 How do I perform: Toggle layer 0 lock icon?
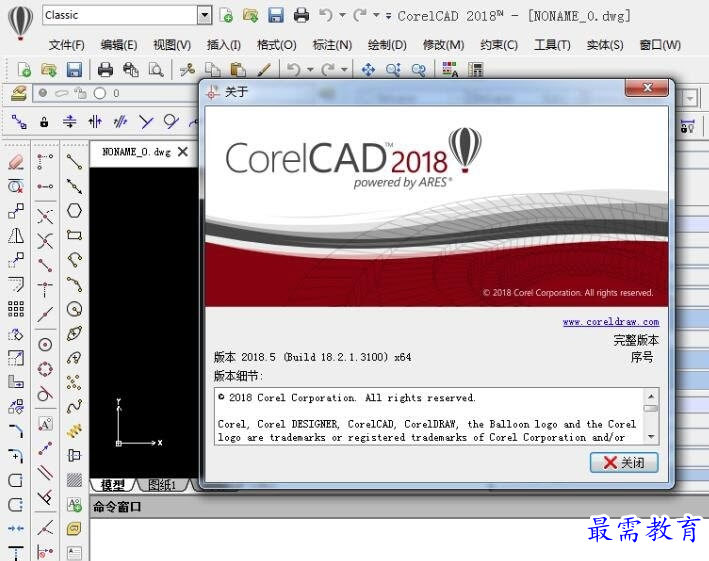click(x=80, y=93)
